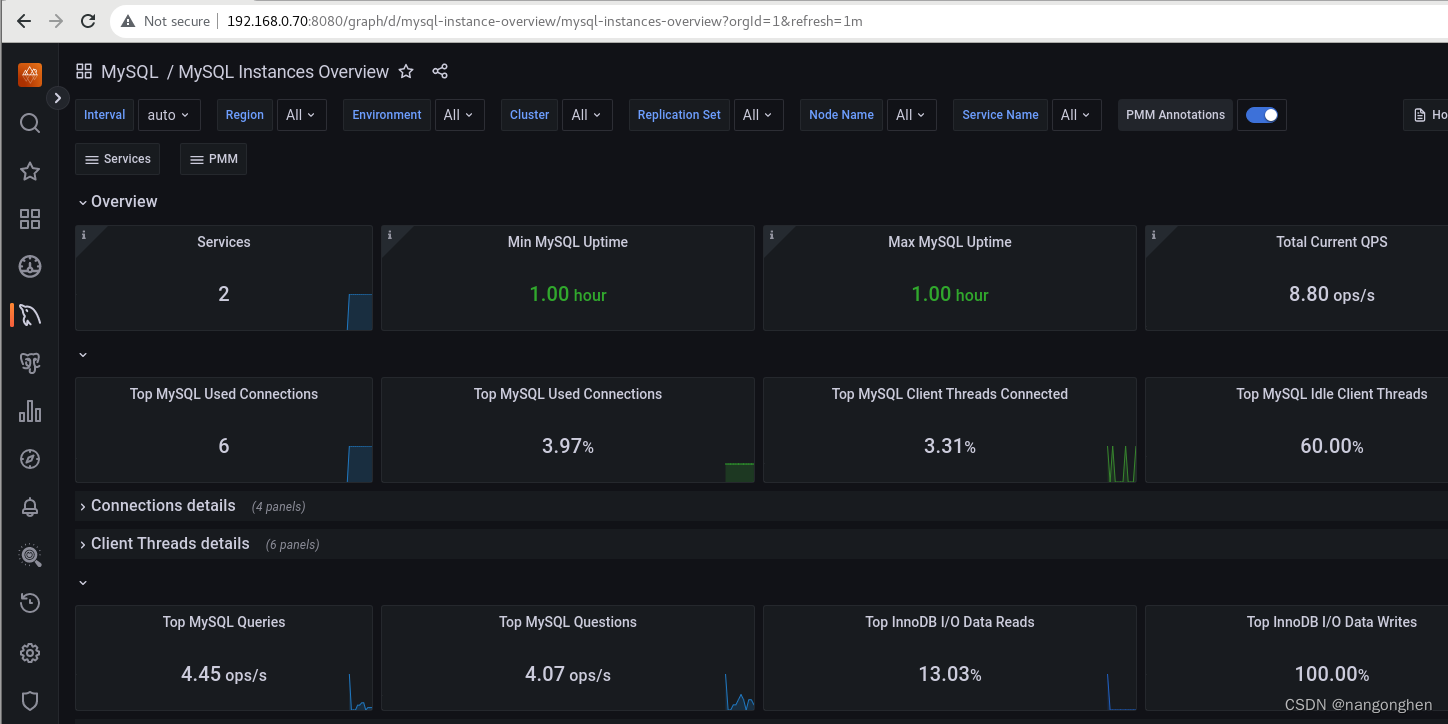
Task: Open the Interval auto dropdown
Action: pos(169,115)
